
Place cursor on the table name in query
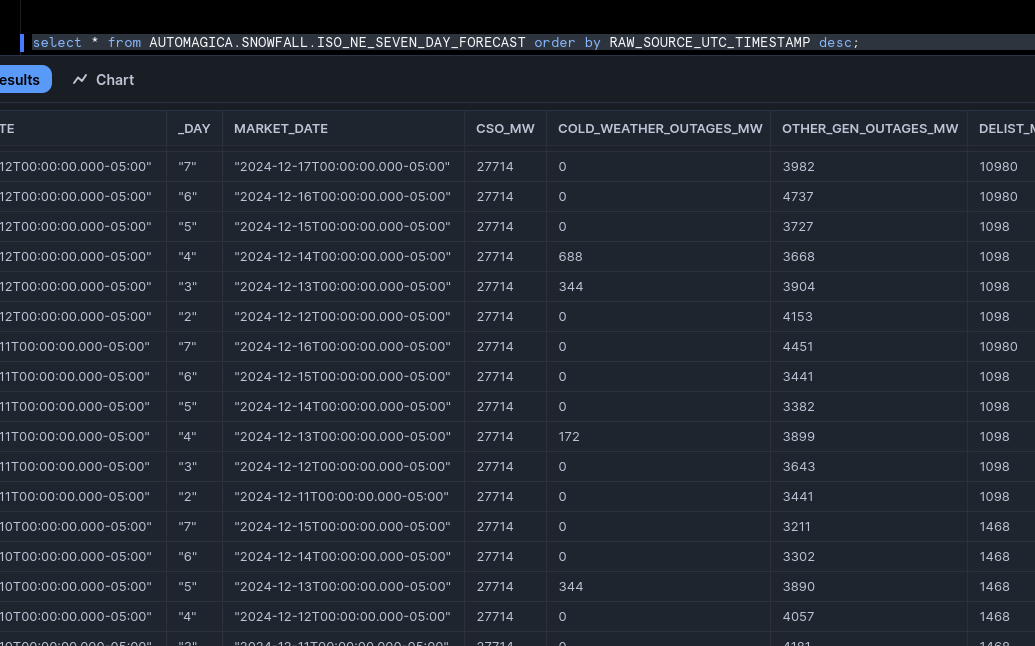(337, 42)
